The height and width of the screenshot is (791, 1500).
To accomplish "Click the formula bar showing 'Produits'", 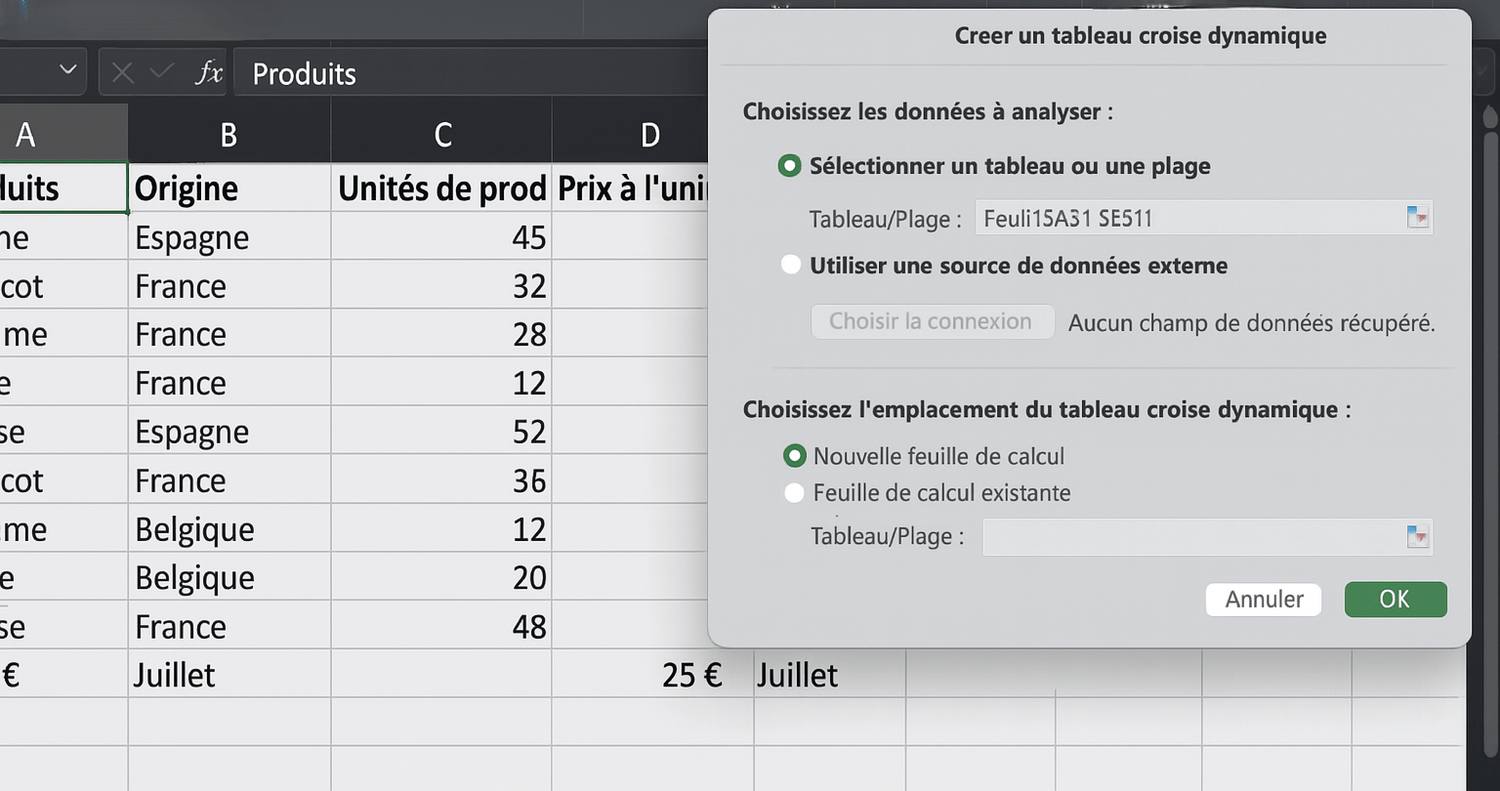I will [x=470, y=73].
